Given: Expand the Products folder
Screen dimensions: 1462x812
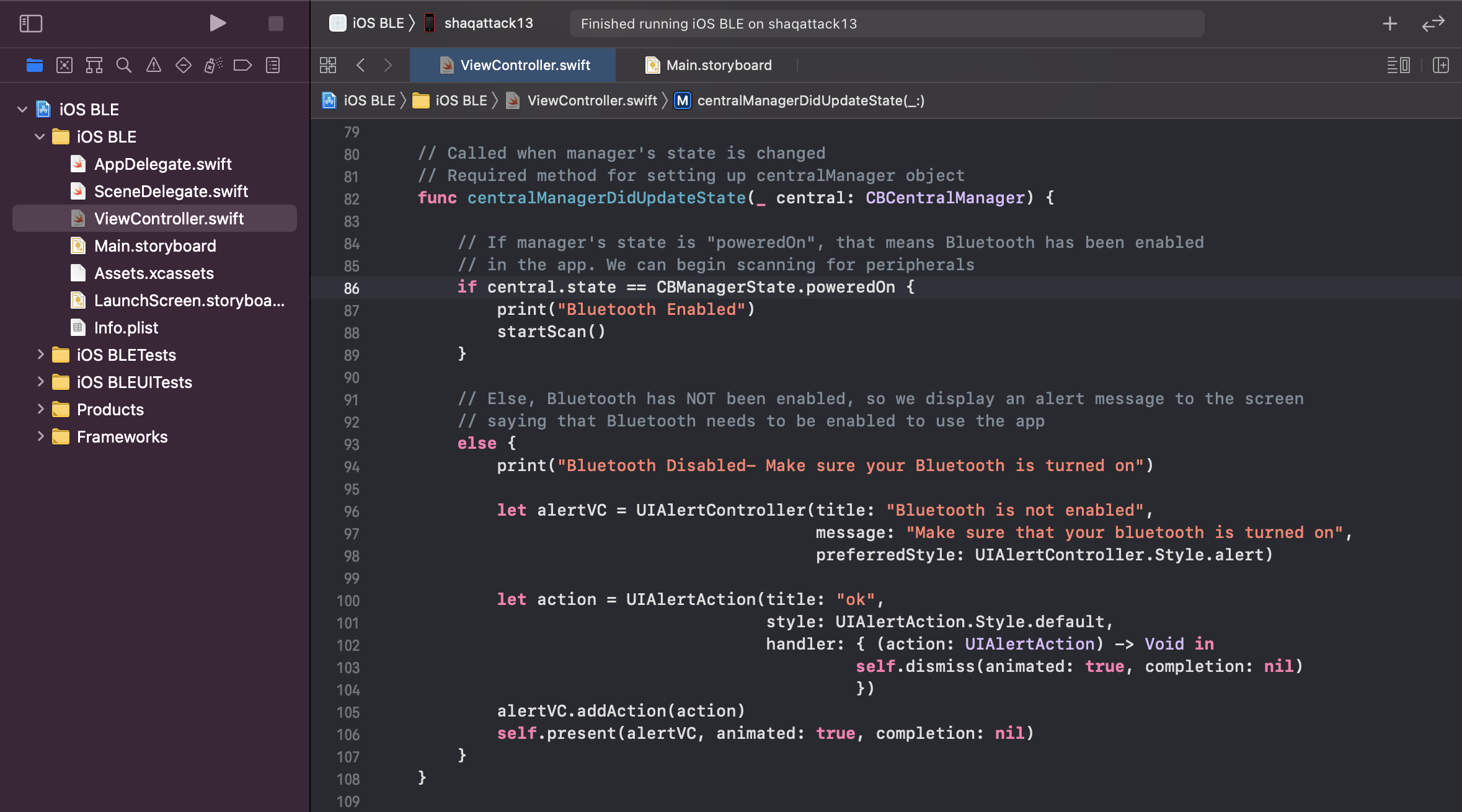Looking at the screenshot, I should coord(40,409).
